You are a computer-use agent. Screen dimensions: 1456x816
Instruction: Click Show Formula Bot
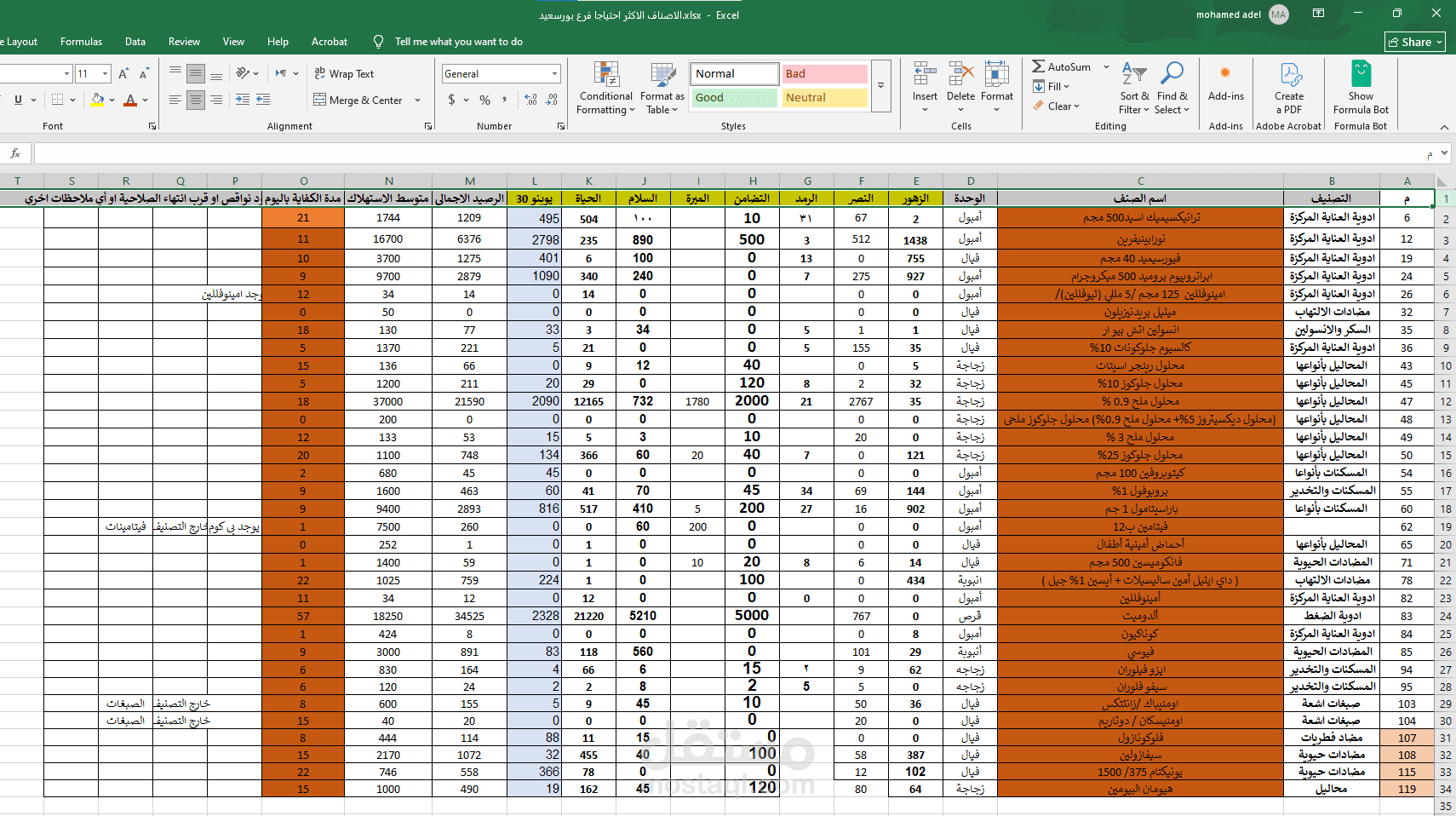click(x=1361, y=88)
